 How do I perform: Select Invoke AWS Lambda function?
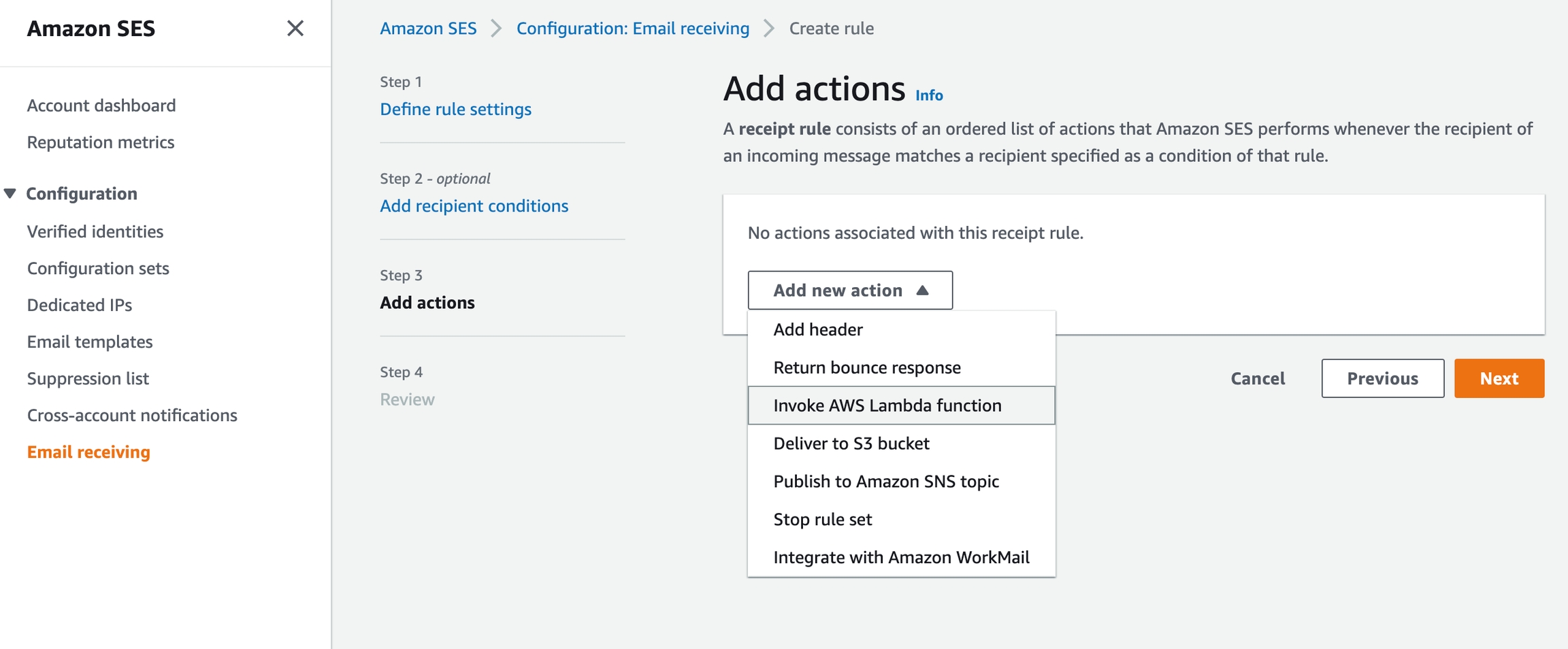[887, 406]
